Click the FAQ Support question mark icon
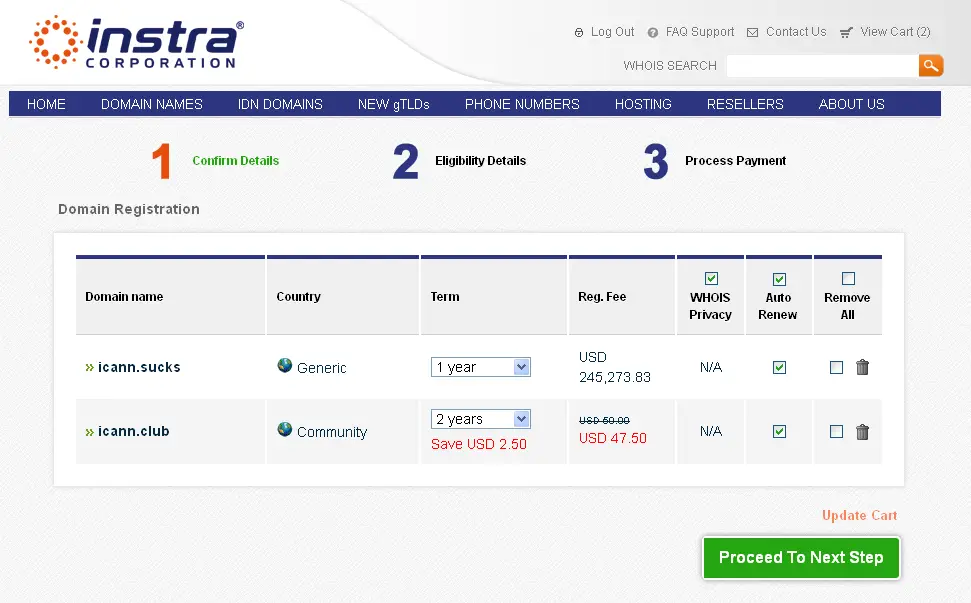The width and height of the screenshot is (971, 603). (653, 33)
